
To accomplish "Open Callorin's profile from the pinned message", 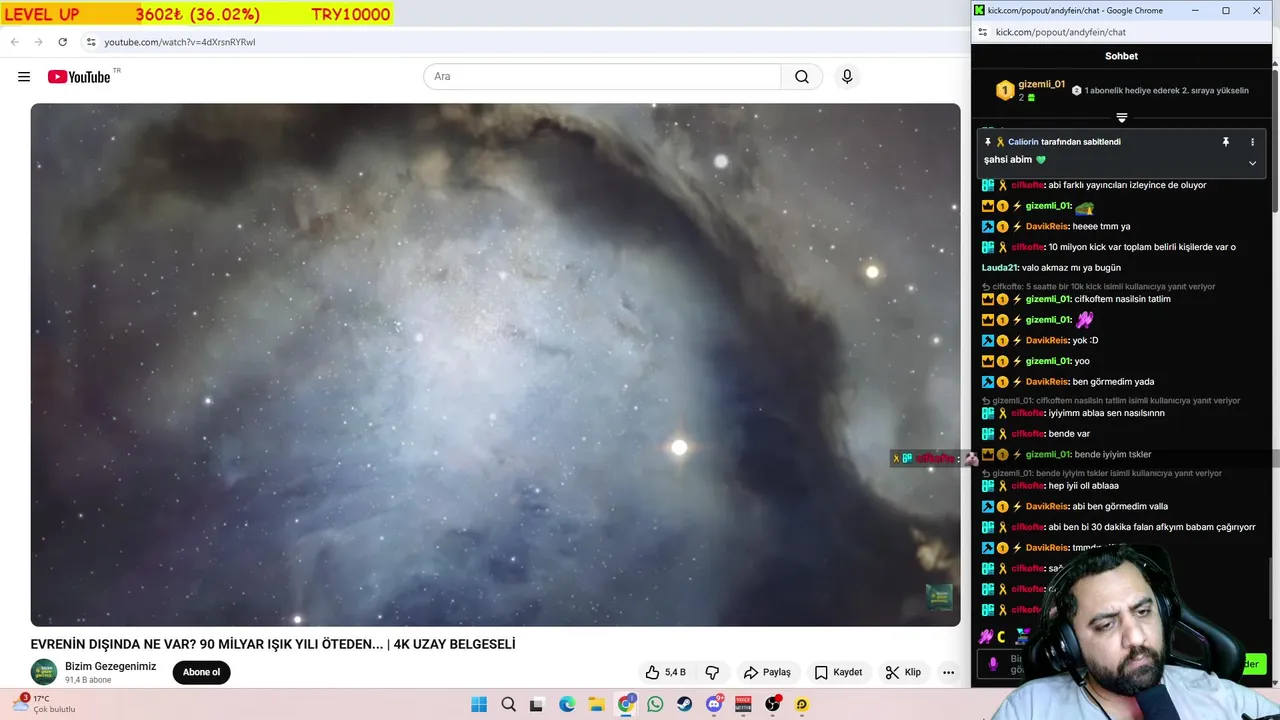I will pos(1023,142).
